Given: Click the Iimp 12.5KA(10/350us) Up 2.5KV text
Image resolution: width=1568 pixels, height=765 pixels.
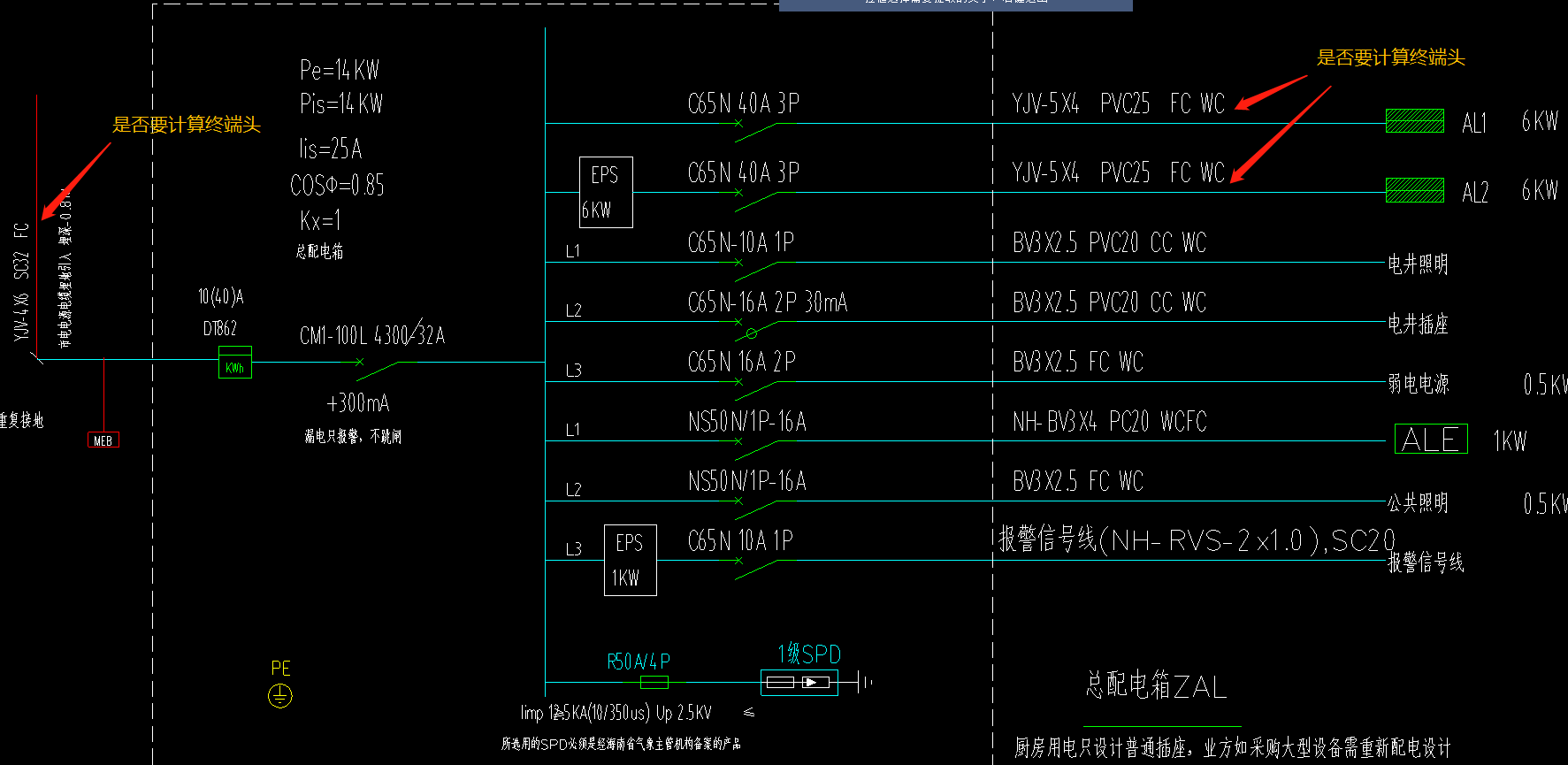Looking at the screenshot, I should (616, 713).
